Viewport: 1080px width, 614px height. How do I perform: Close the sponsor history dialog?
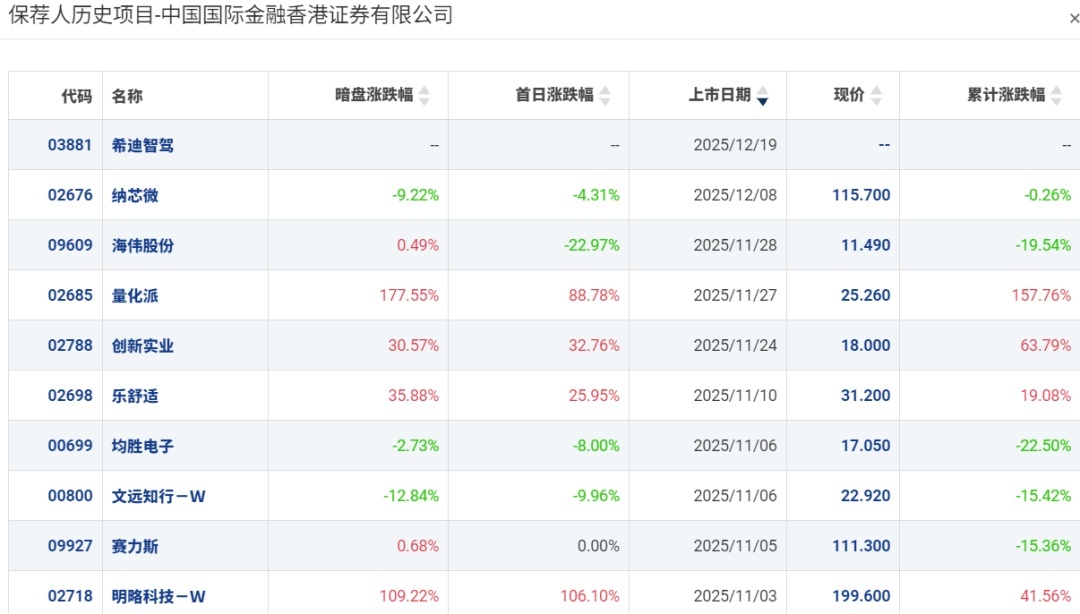(1074, 19)
